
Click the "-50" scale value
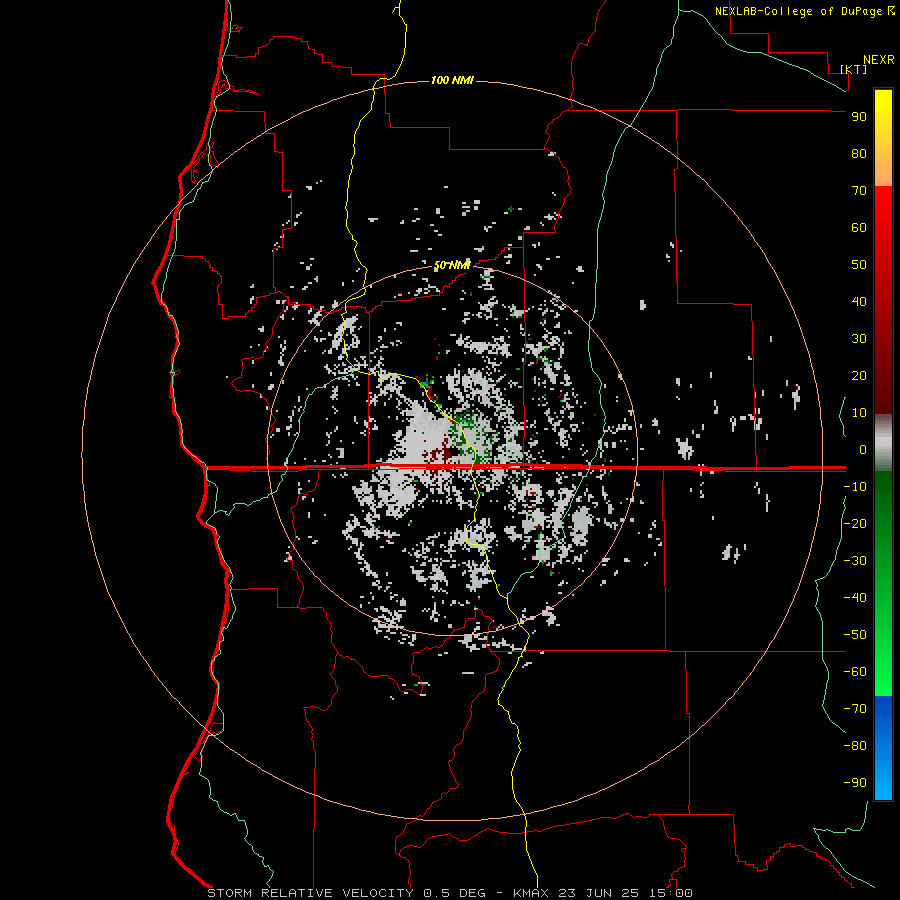855,635
